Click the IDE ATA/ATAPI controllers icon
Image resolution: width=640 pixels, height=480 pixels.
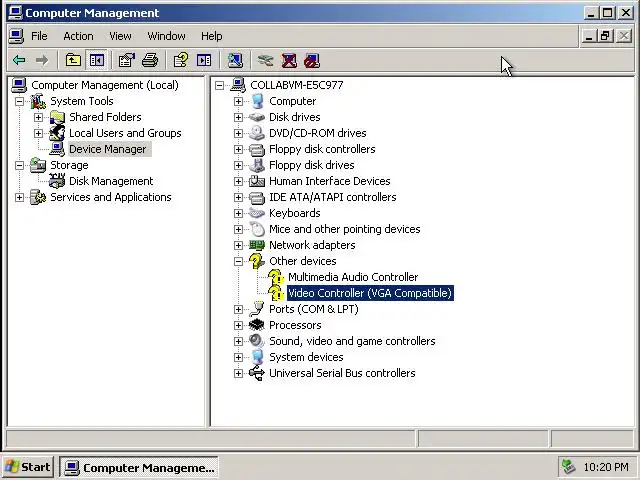pyautogui.click(x=257, y=197)
